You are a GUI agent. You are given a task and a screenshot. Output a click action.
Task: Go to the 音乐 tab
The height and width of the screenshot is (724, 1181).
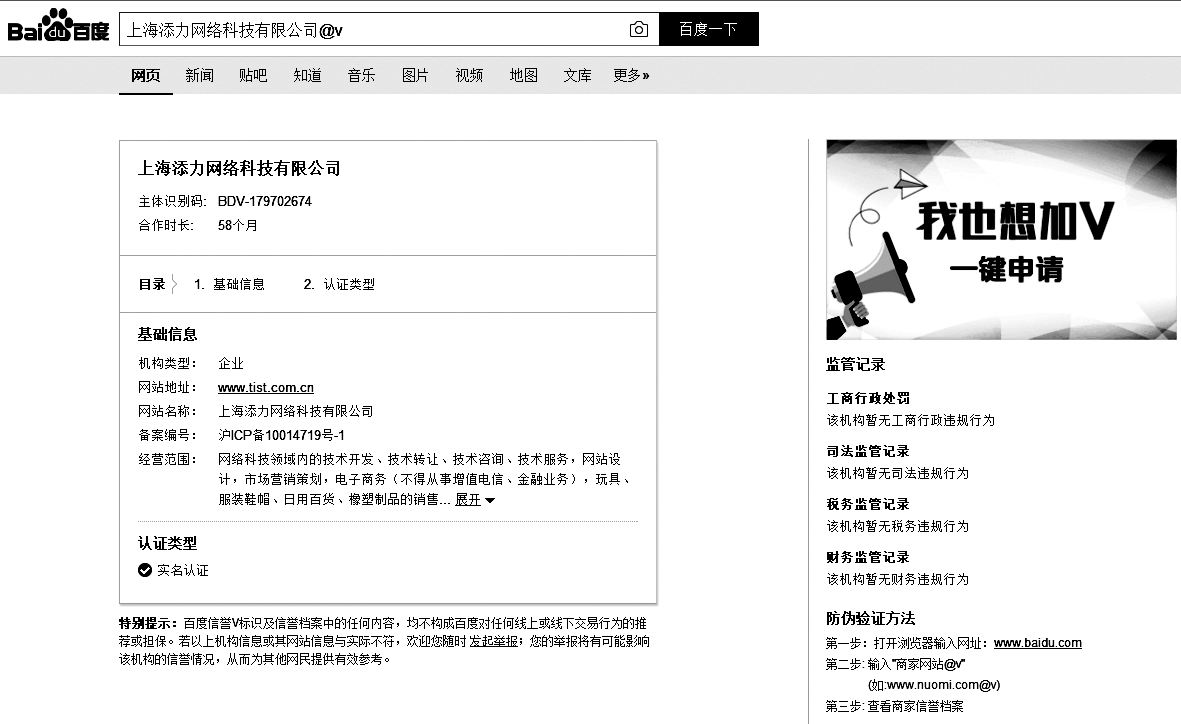click(x=361, y=75)
